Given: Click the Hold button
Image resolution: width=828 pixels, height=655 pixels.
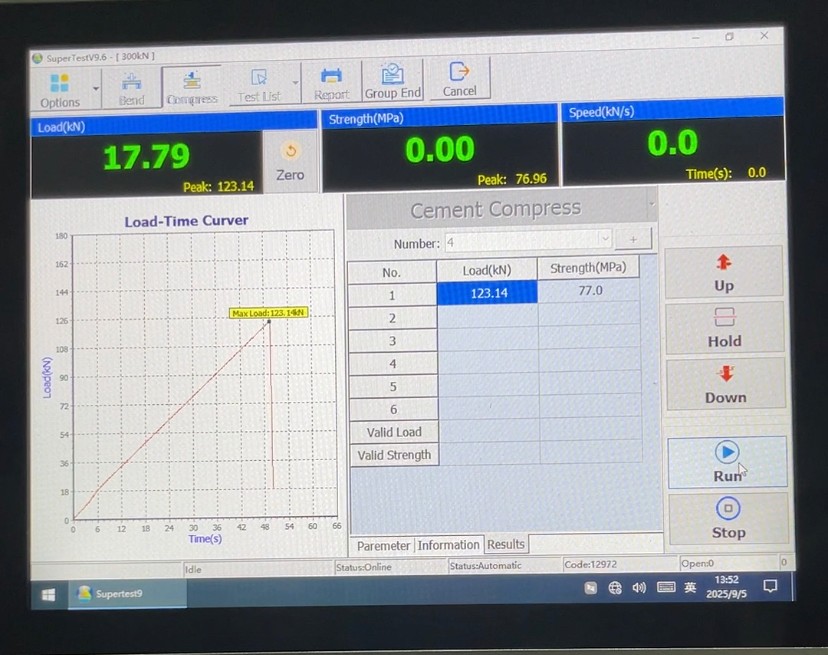Looking at the screenshot, I should 724,328.
